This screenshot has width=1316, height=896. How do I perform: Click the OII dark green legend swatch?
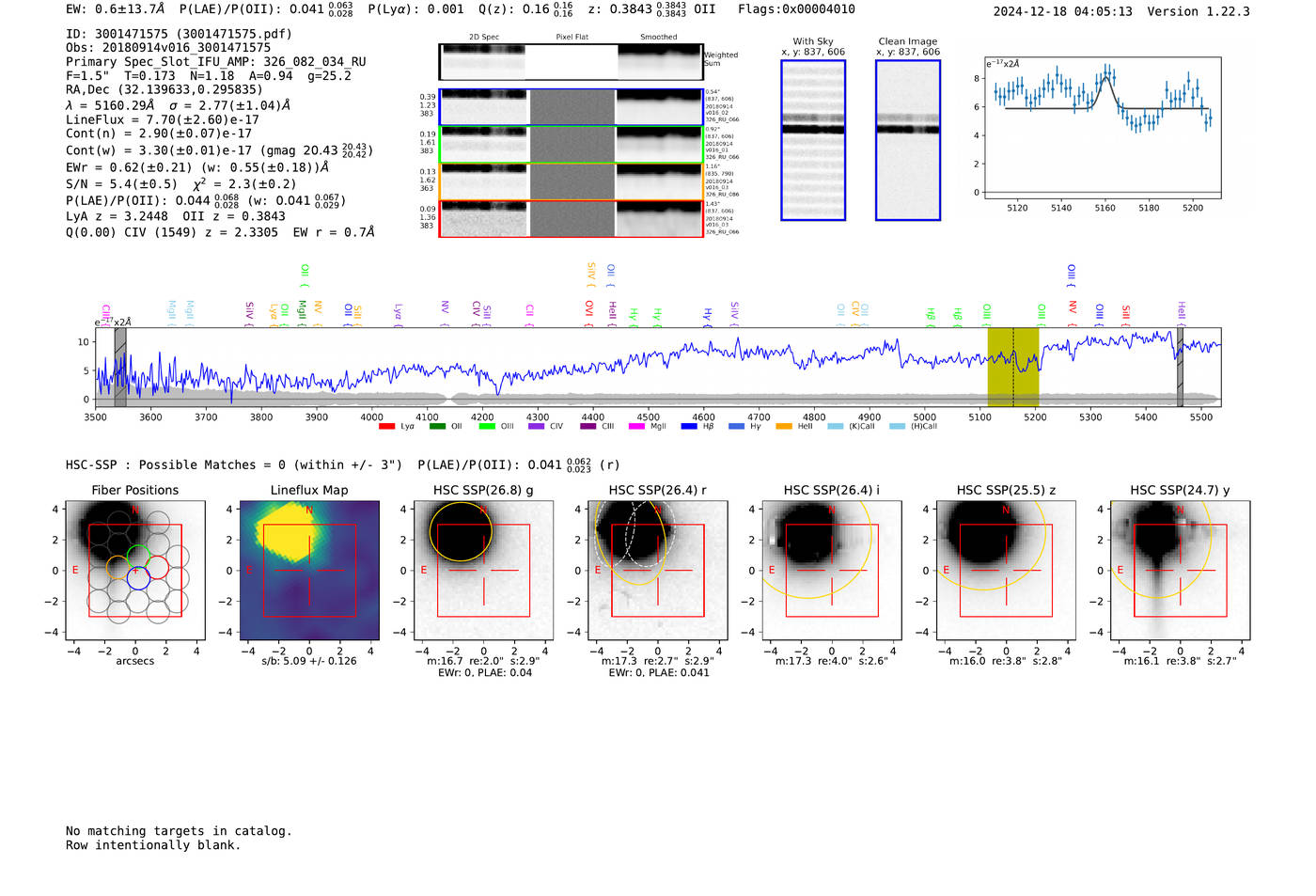(437, 426)
